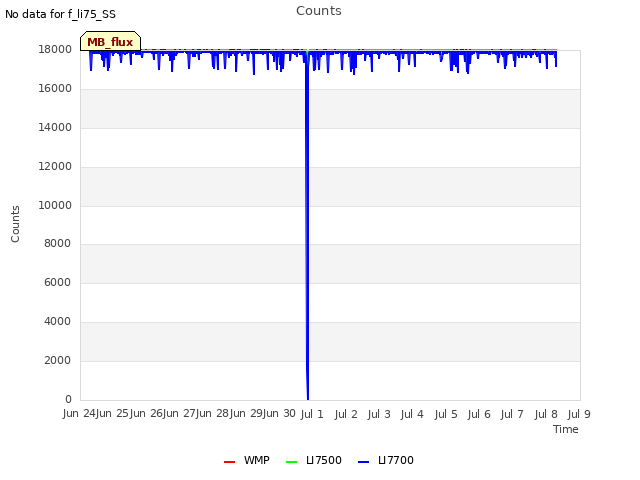
Task: Click the 'Jun 26' x-axis date label
Action: (146, 413)
